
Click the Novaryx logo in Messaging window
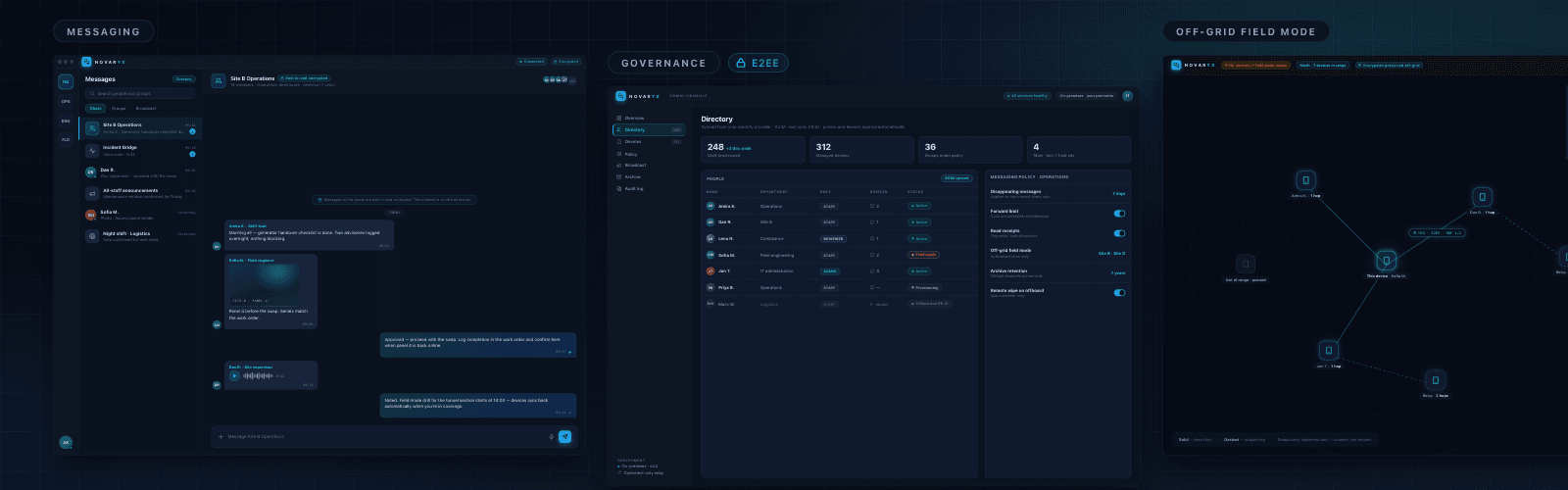pyautogui.click(x=86, y=62)
